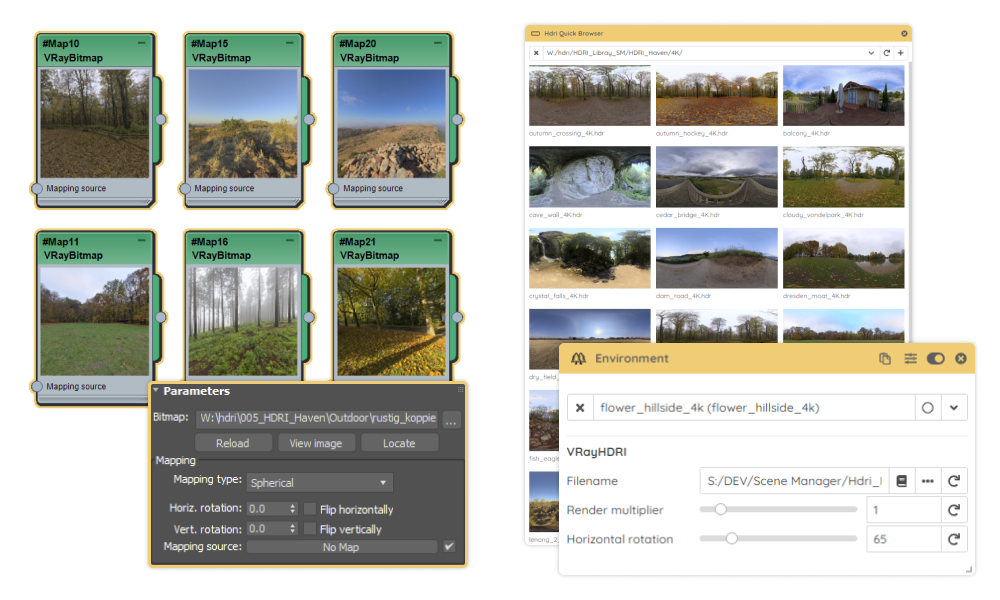Click the circle icon beside flower_hillside_4k

927,407
